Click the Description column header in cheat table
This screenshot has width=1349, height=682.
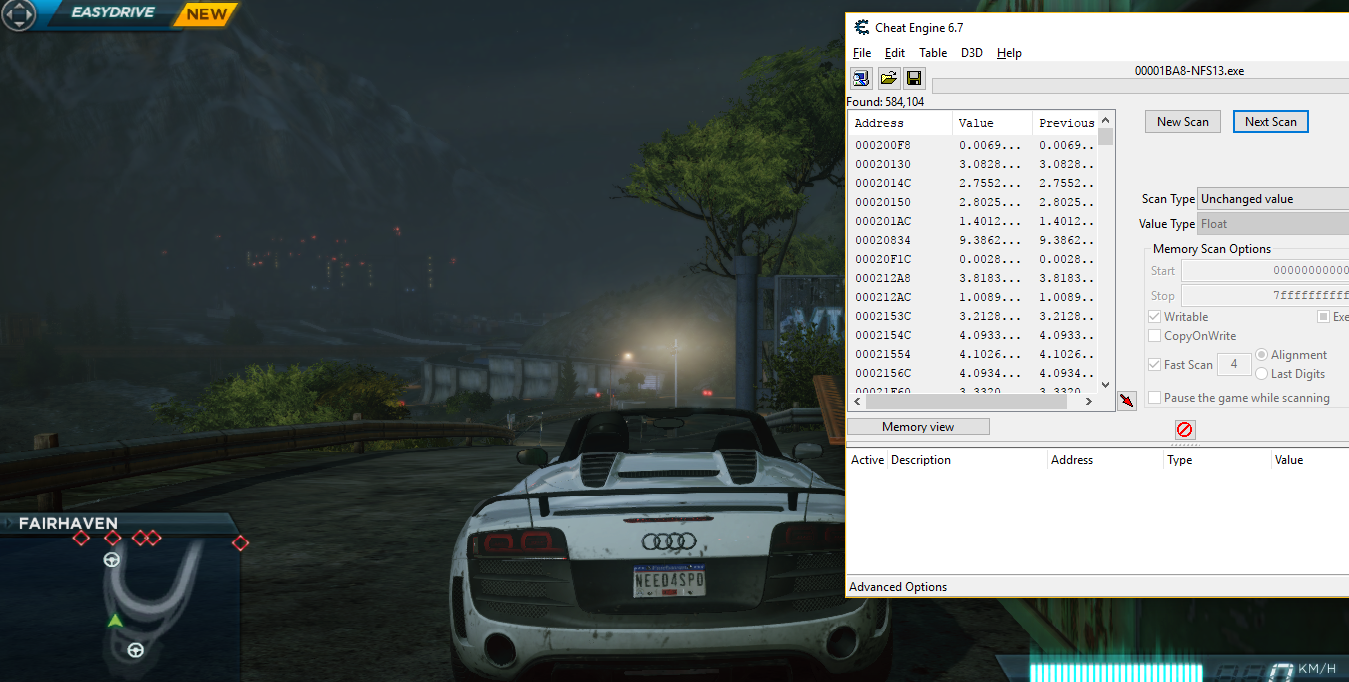[x=967, y=460]
